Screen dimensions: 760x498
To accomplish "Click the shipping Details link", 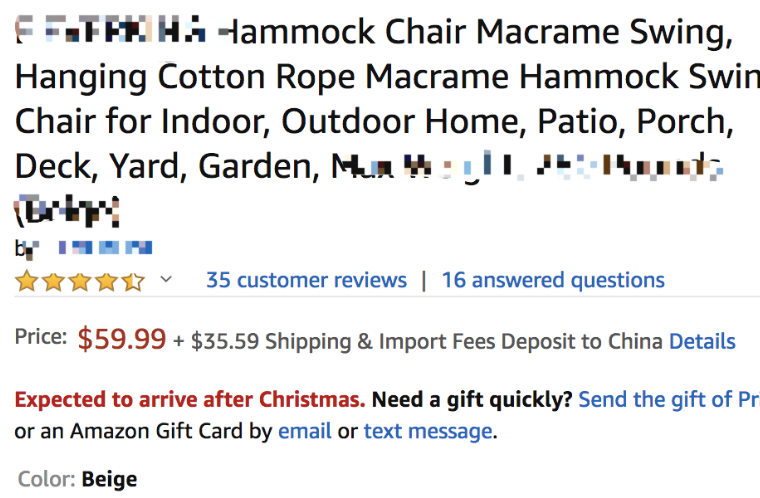I will point(702,341).
